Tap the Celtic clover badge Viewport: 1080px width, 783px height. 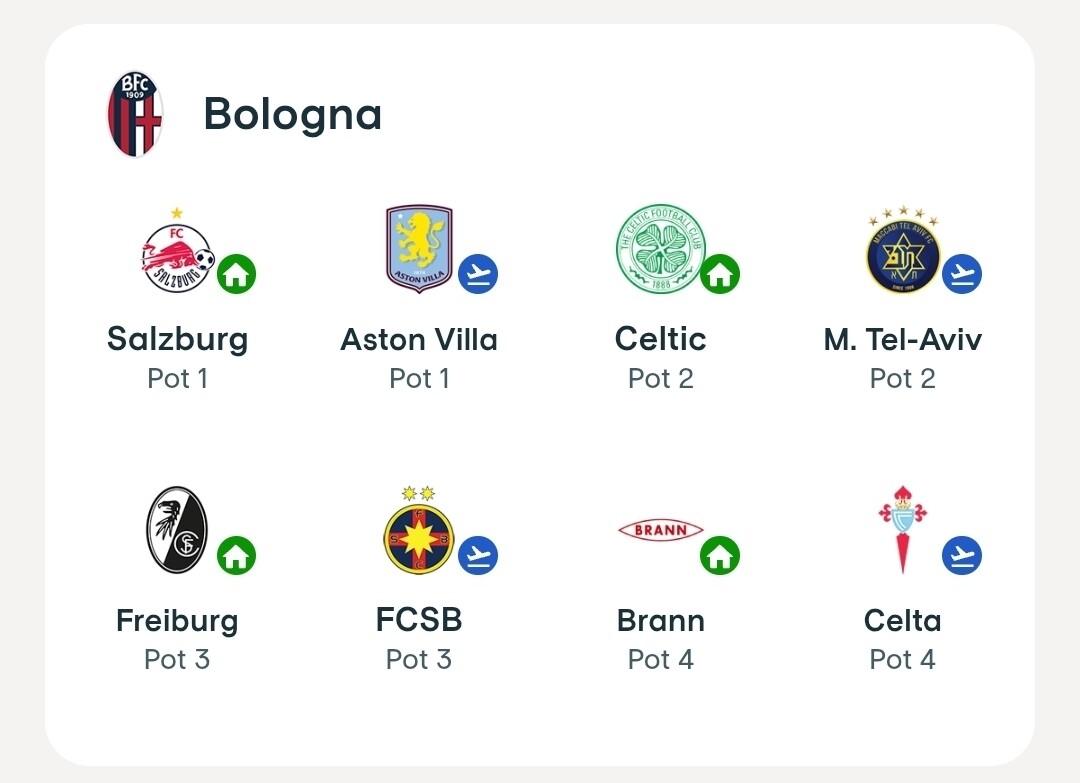[x=660, y=249]
